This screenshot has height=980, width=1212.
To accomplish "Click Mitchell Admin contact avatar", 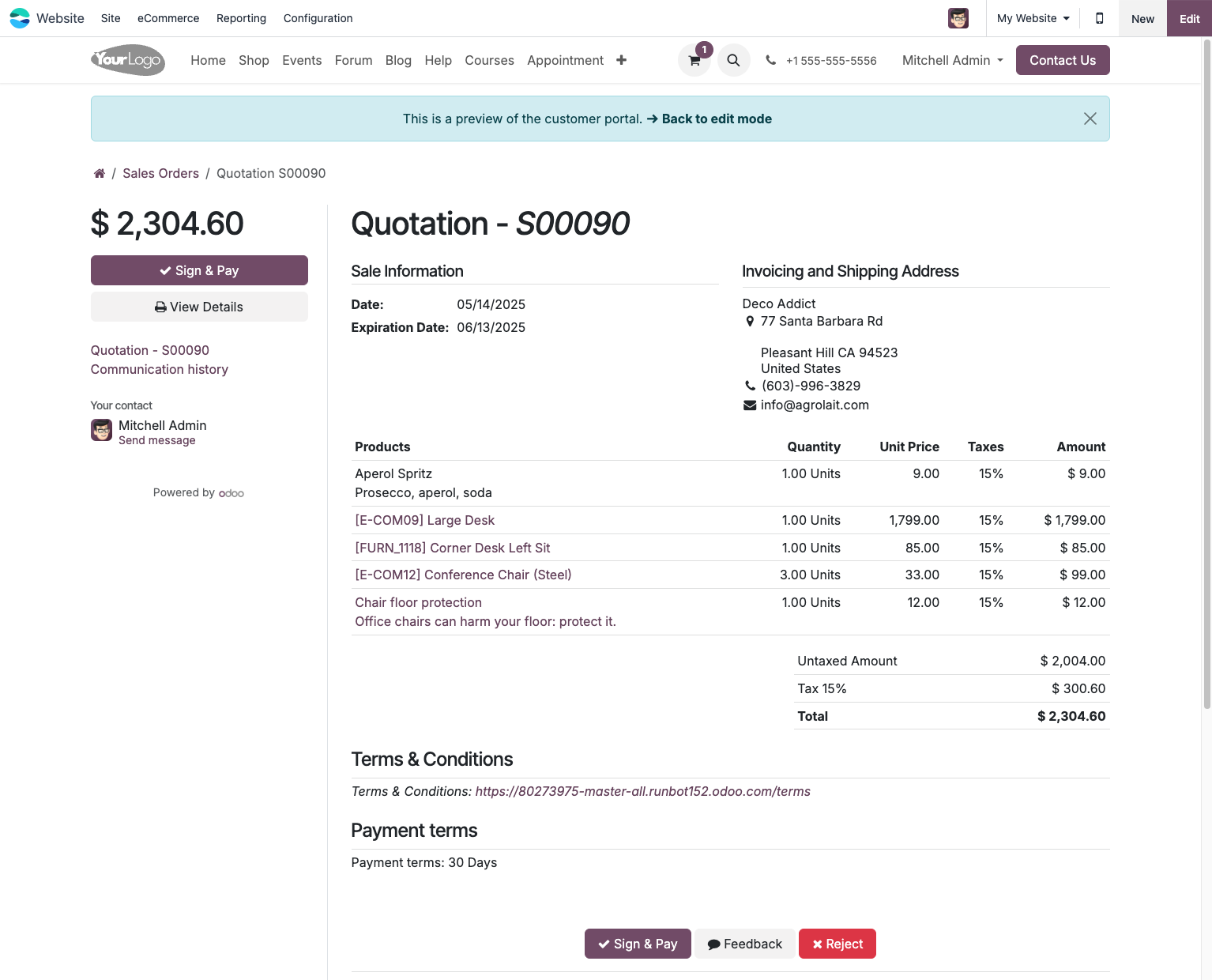I will coord(101,430).
